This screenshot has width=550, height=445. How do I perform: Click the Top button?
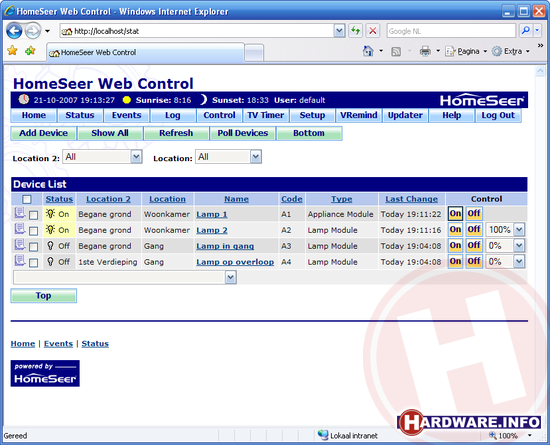pyautogui.click(x=43, y=296)
